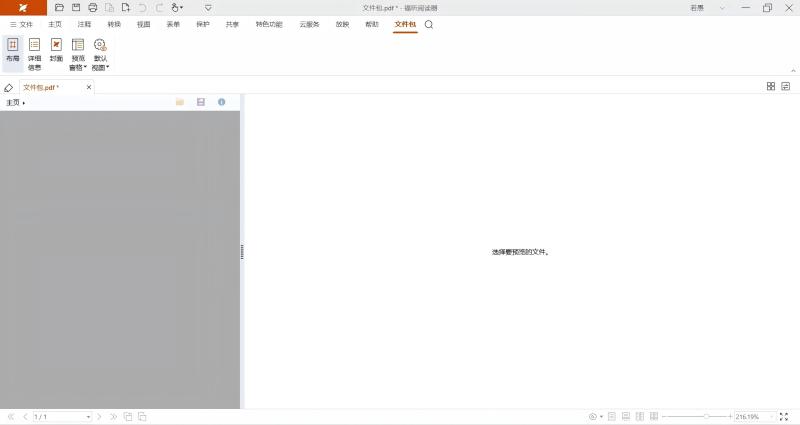Switch to the 保护 (Protect) ribbon tab
Screen dimensions: 800x425
[203, 24]
